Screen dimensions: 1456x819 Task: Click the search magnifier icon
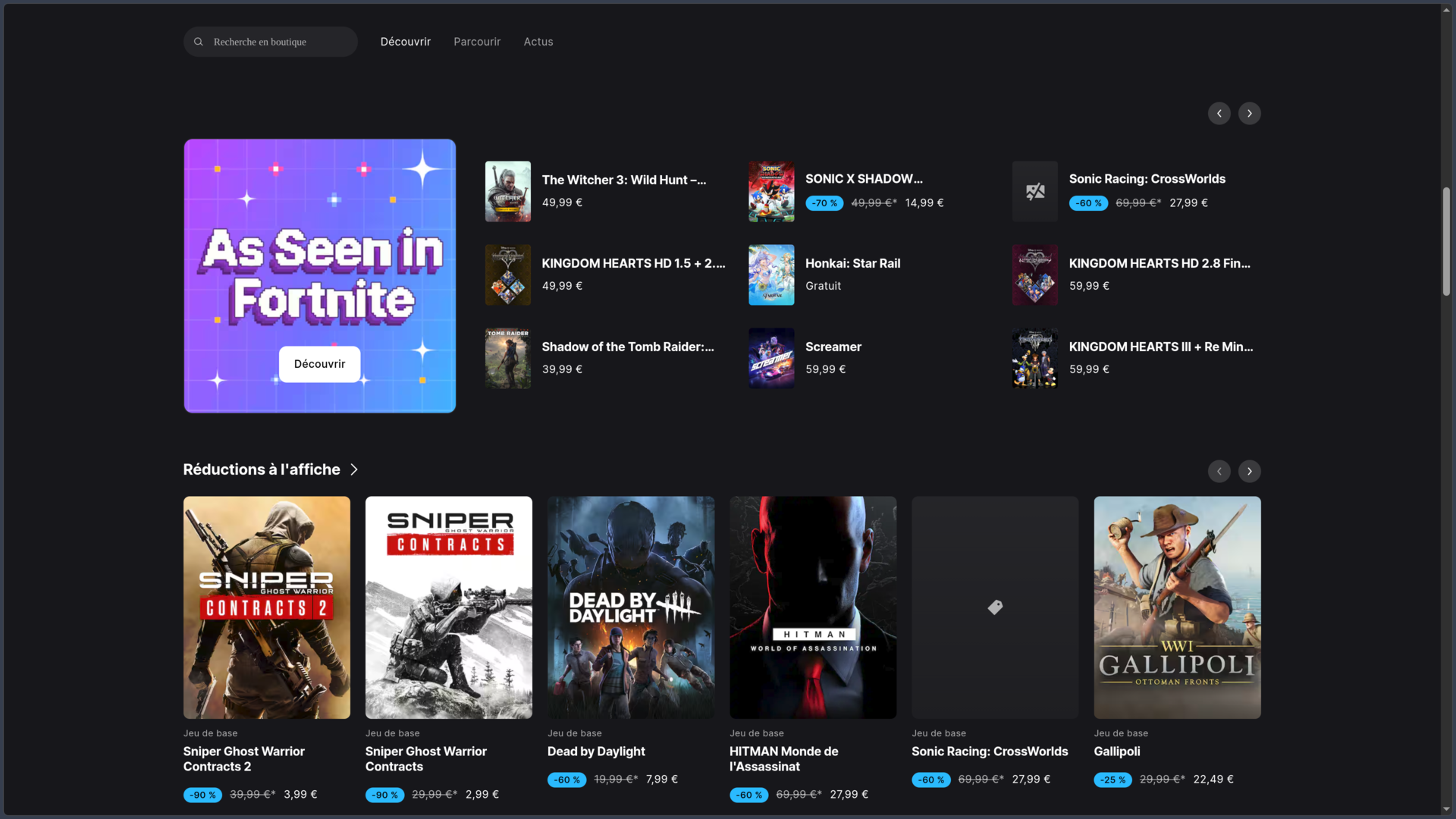[x=198, y=42]
